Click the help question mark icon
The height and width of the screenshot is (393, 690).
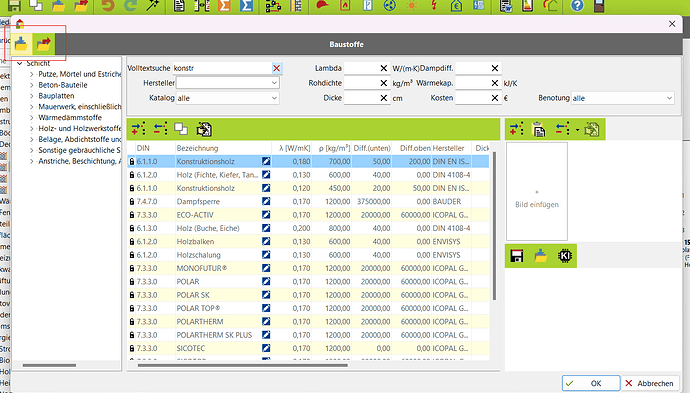click(577, 6)
